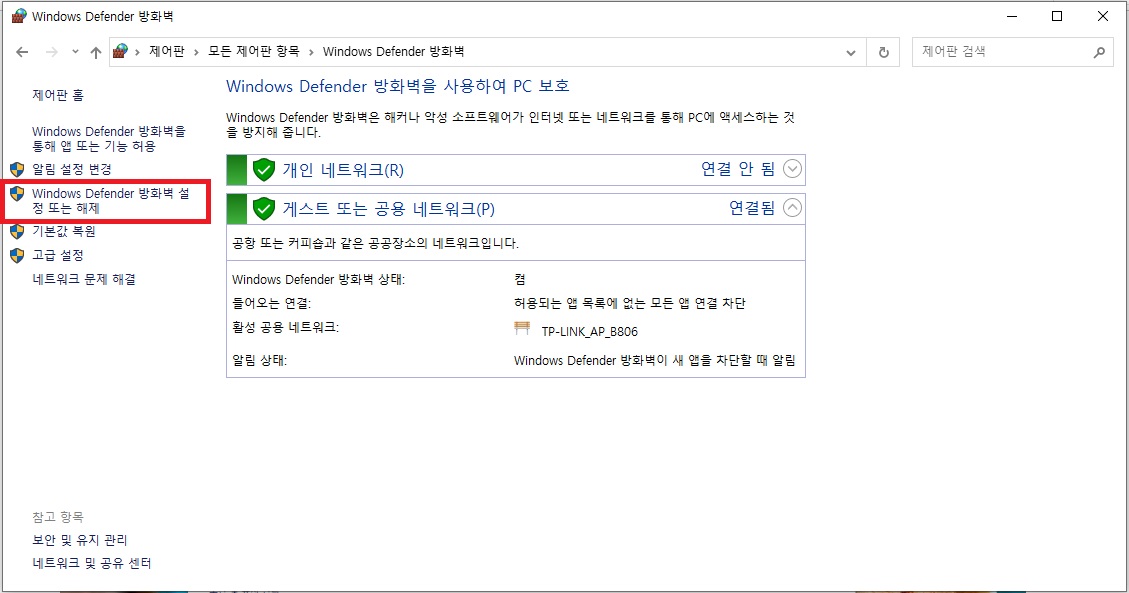Open 네트워크 및 공유 센터 link
1129x593 pixels.
pyautogui.click(x=91, y=563)
